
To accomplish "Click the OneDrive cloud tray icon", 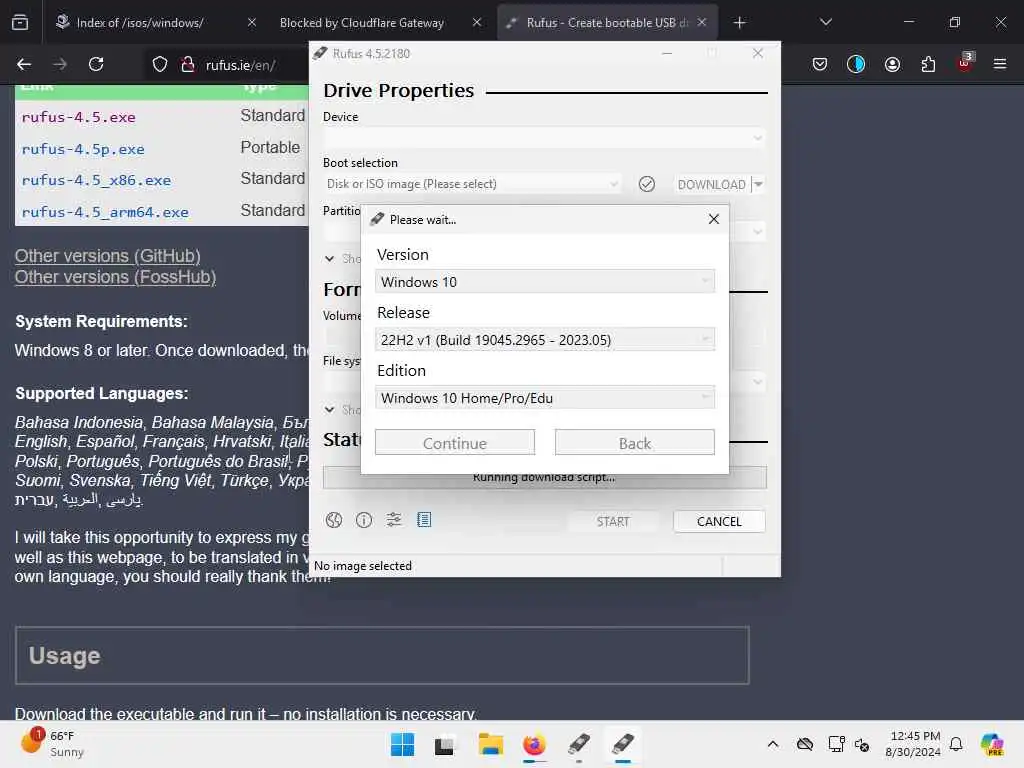I will 805,744.
